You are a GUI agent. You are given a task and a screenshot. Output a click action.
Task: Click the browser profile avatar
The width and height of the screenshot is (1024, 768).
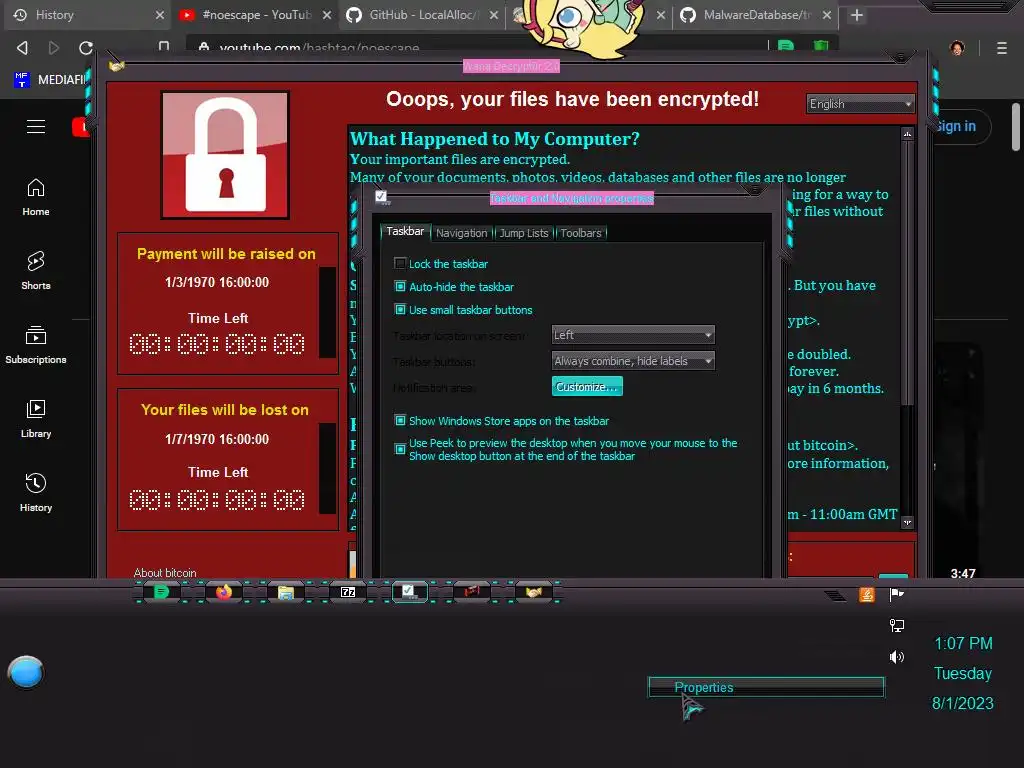(x=957, y=48)
